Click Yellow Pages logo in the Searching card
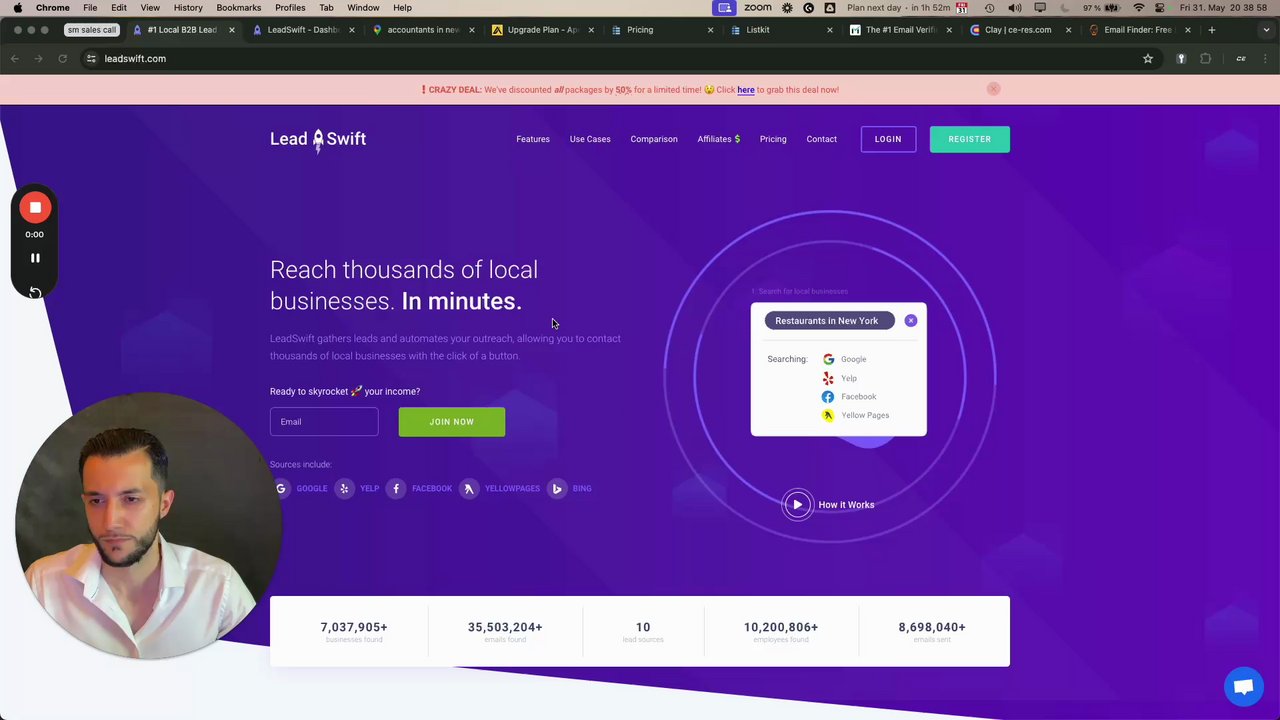The width and height of the screenshot is (1280, 720). (x=828, y=415)
